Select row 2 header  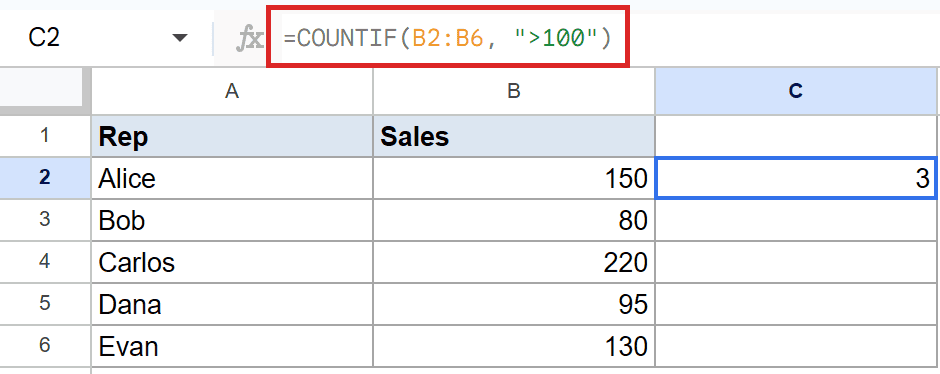tap(45, 178)
